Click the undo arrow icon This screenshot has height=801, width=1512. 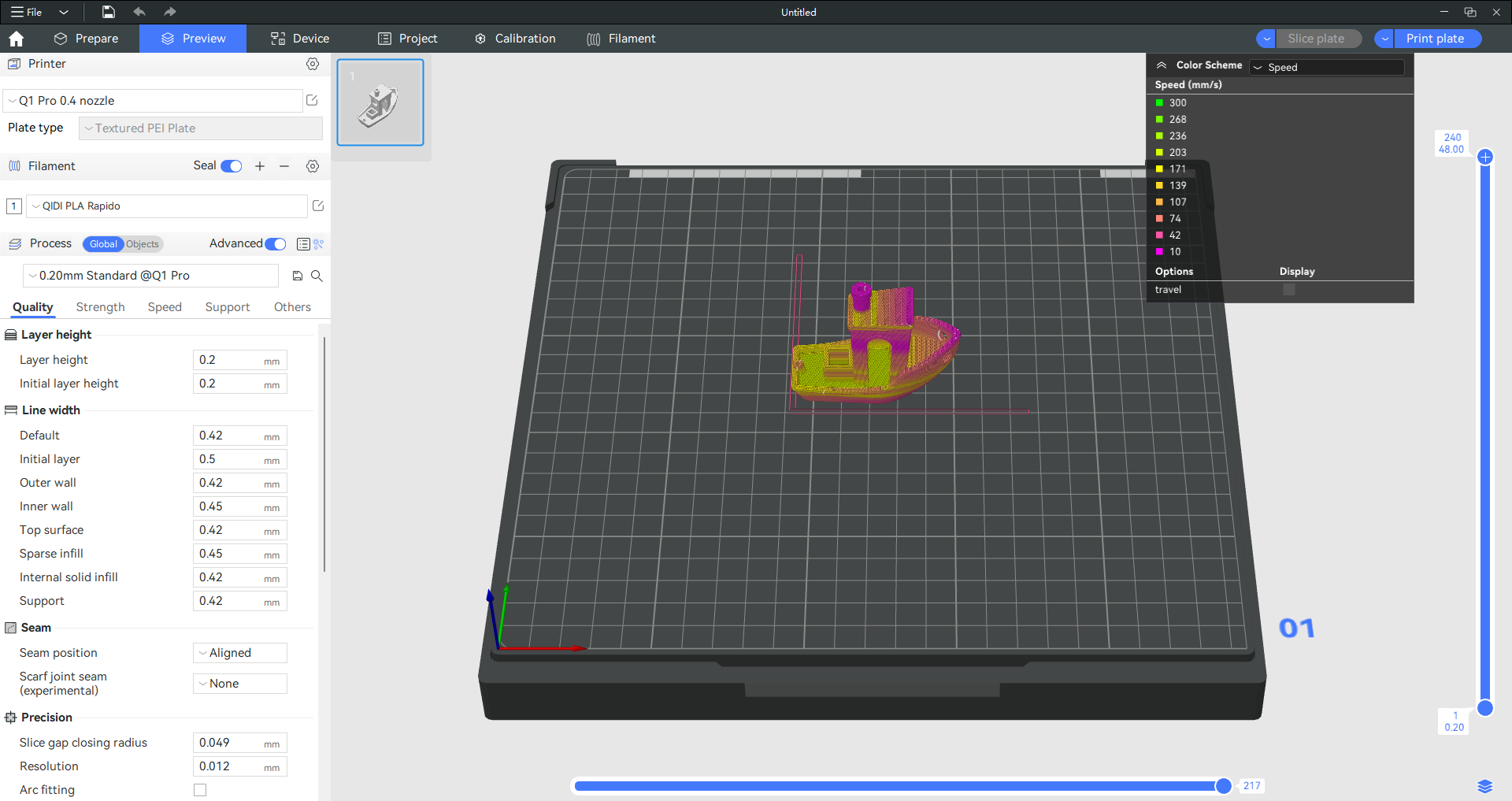pyautogui.click(x=139, y=12)
